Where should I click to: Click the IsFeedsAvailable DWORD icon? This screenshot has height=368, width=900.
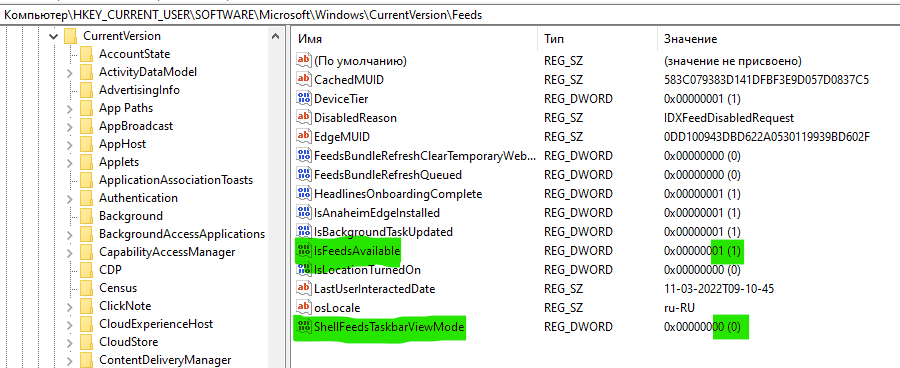click(303, 250)
